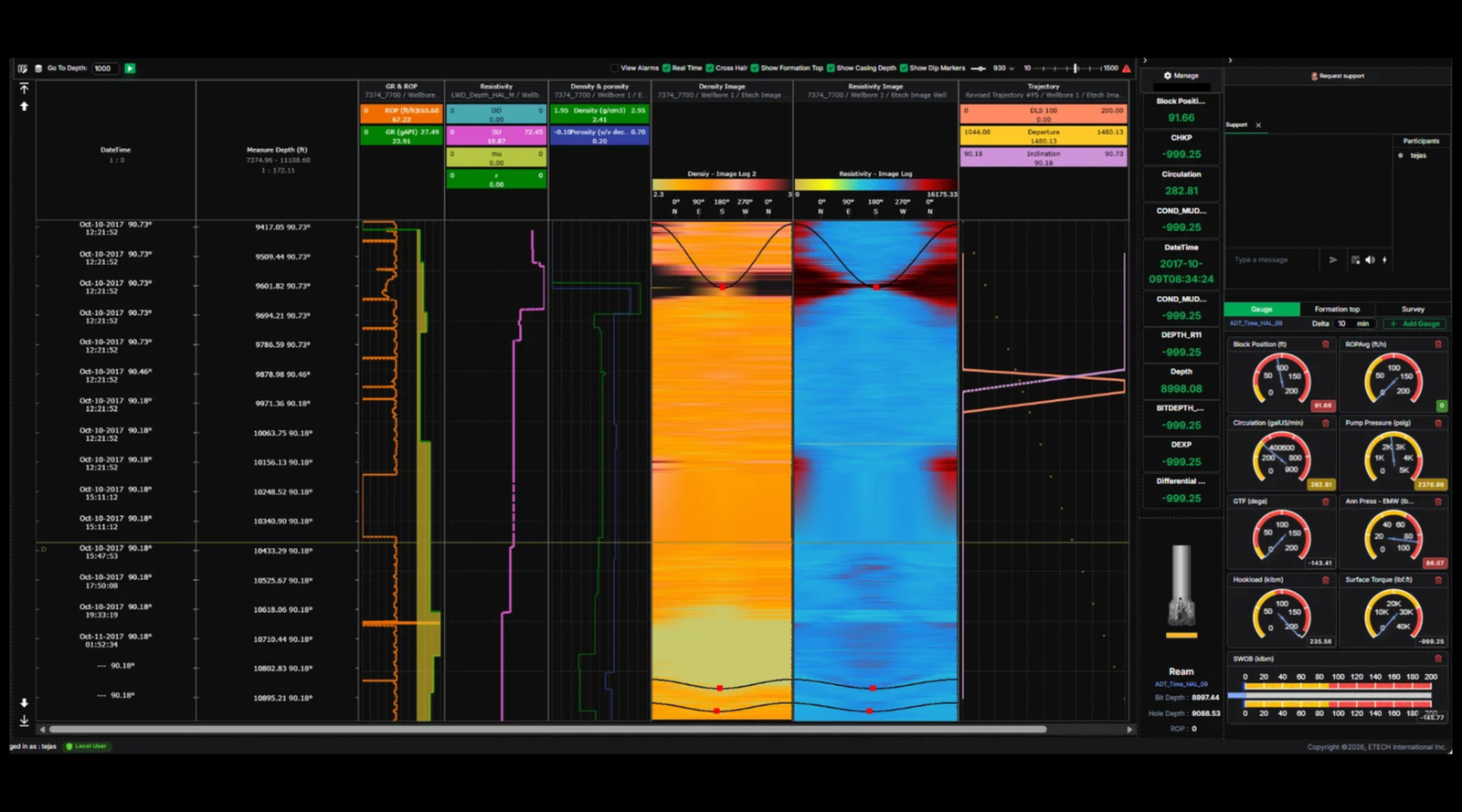The image size is (1462, 812).
Task: Uncheck the Real Time checkbox
Action: click(x=667, y=69)
